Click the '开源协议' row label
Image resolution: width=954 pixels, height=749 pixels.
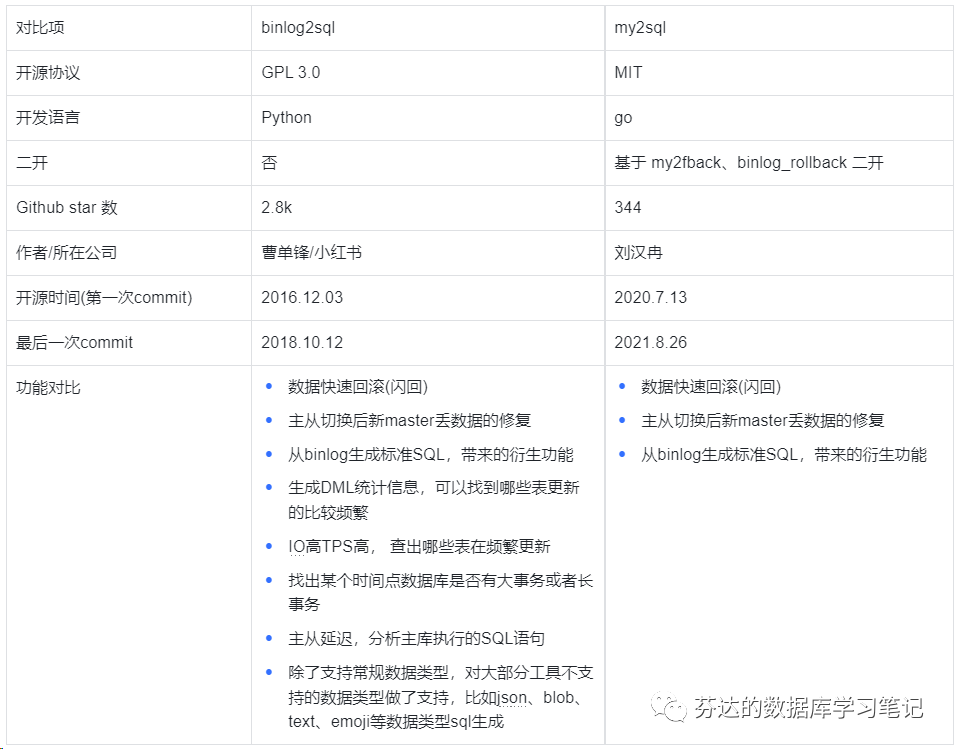click(48, 73)
